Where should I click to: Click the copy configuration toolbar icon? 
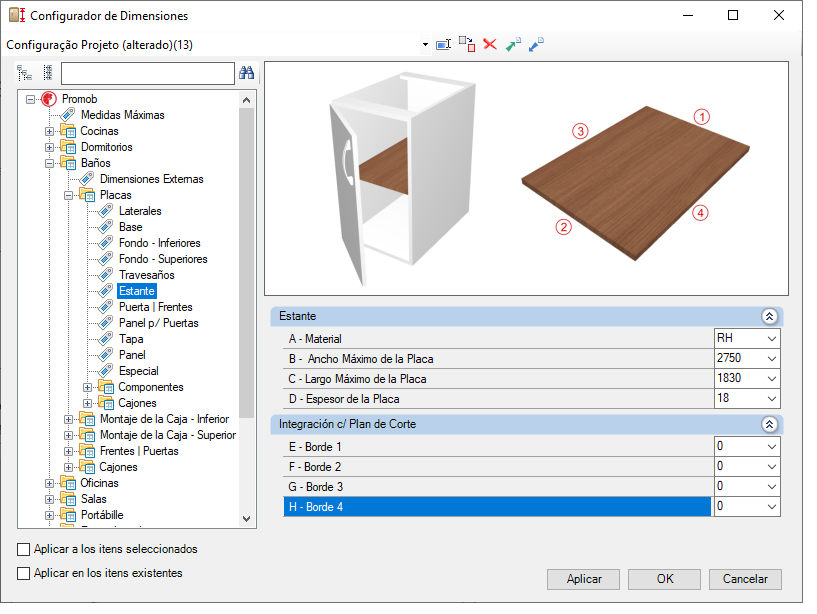click(467, 44)
